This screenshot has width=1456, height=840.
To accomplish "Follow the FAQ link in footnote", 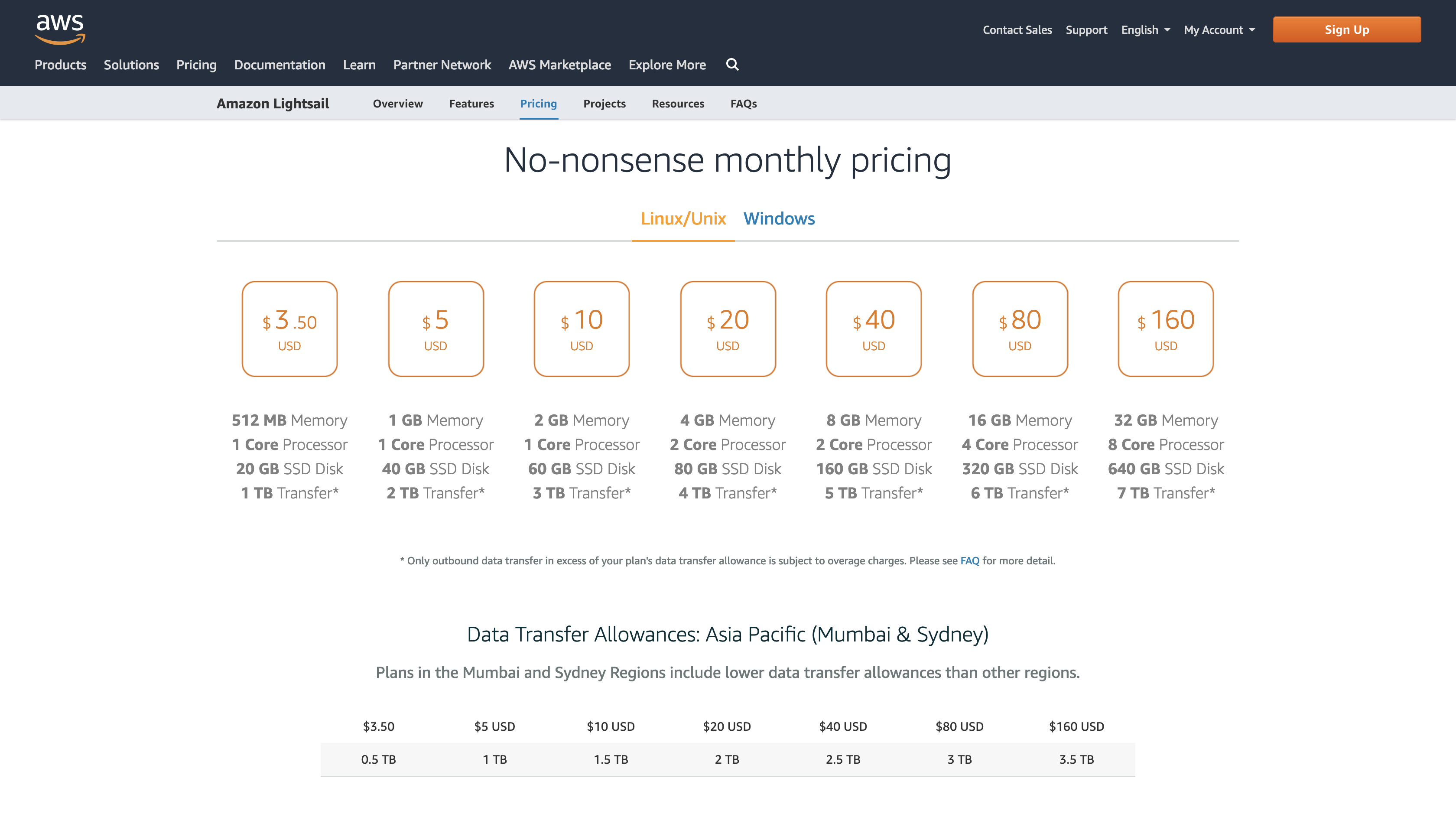I will pyautogui.click(x=969, y=561).
